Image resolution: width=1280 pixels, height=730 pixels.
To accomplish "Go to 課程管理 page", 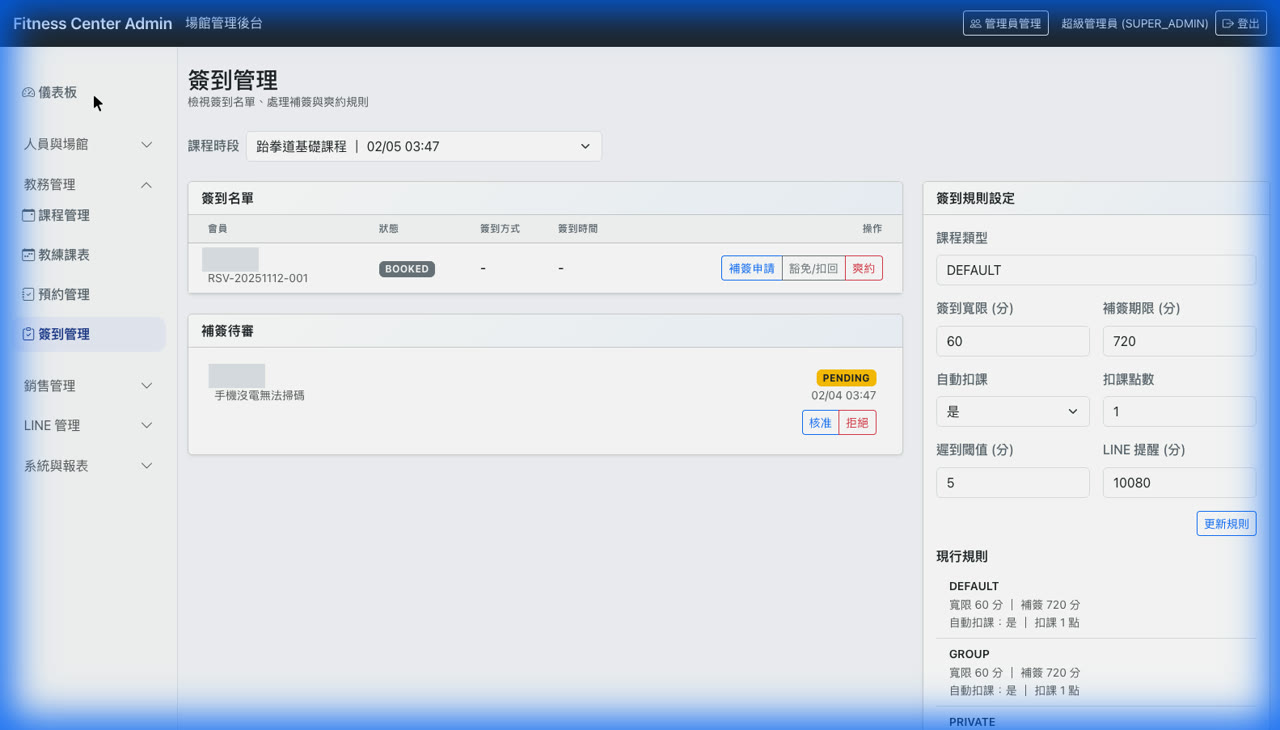I will (x=89, y=215).
